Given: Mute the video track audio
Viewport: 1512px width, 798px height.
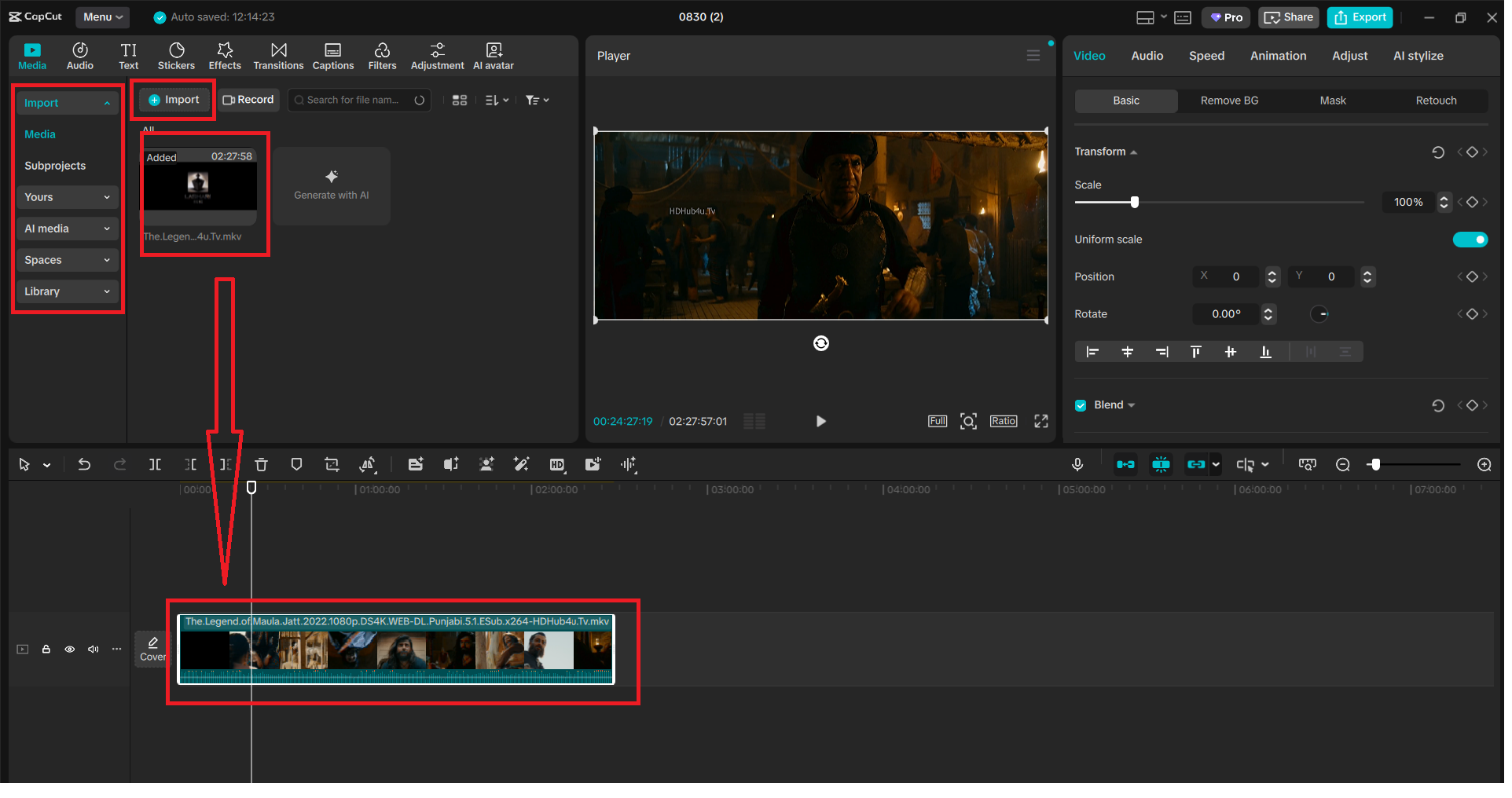Looking at the screenshot, I should [94, 650].
